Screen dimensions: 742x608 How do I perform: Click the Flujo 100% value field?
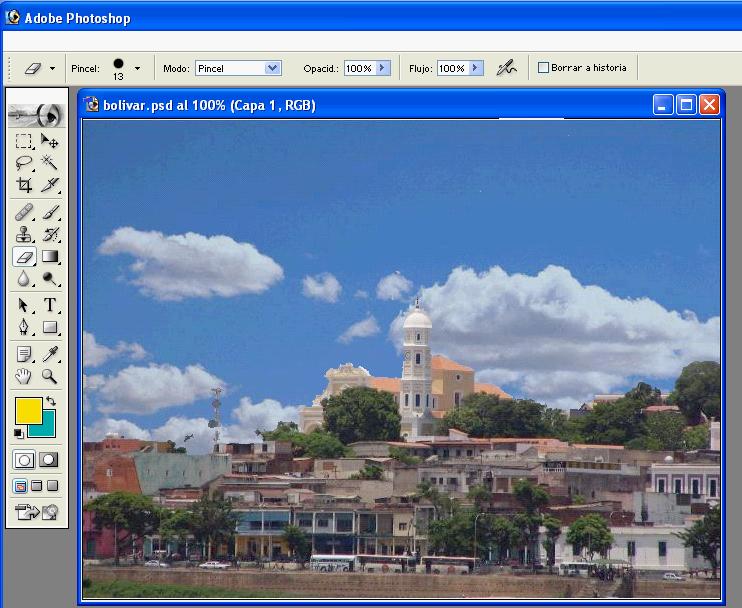click(453, 68)
